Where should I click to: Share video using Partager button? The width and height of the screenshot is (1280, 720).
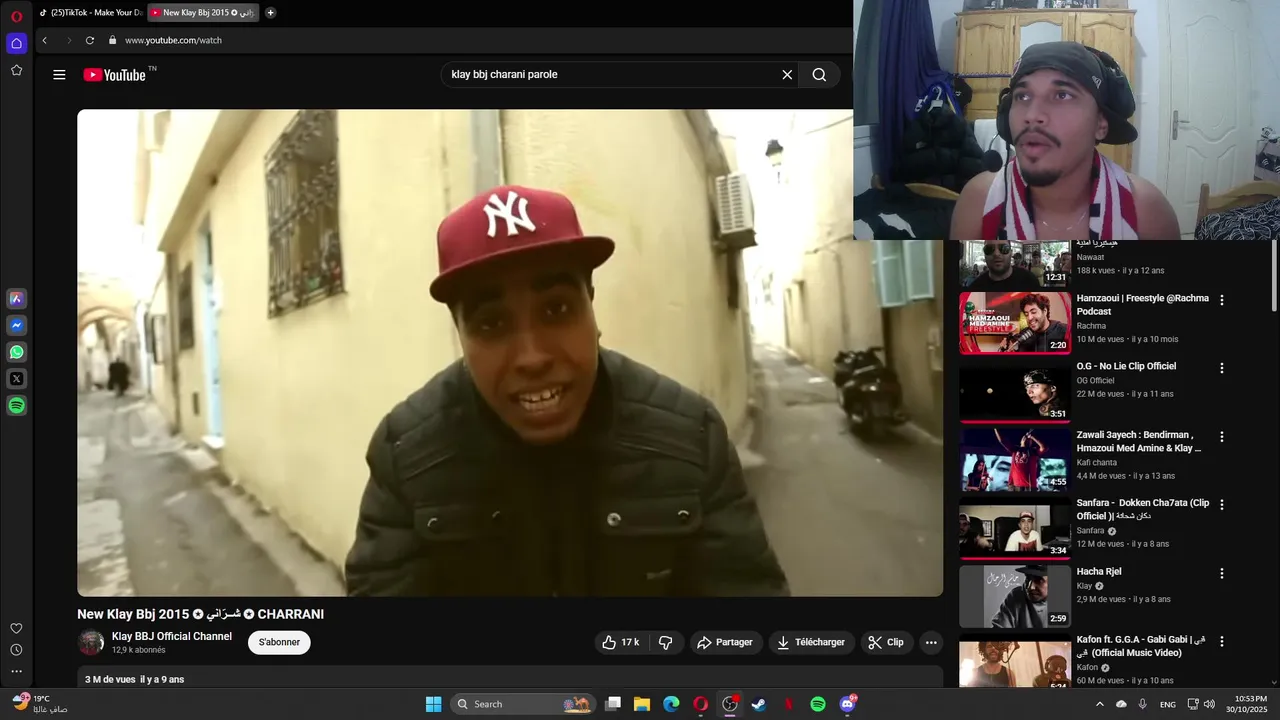click(x=726, y=642)
